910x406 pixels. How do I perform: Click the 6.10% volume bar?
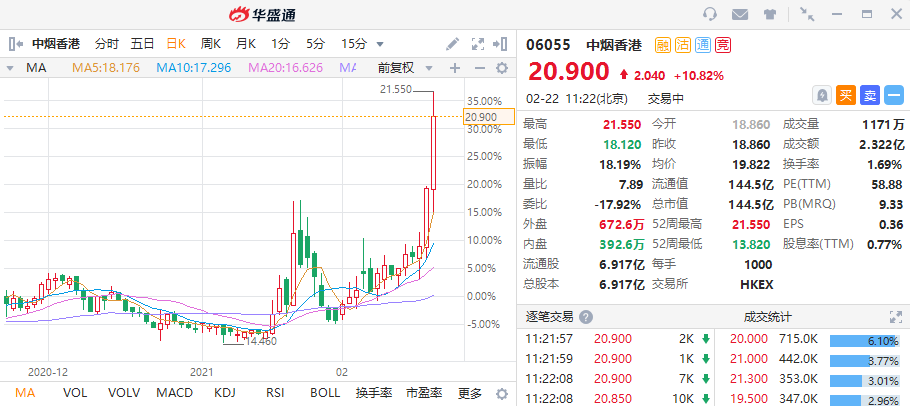point(865,341)
